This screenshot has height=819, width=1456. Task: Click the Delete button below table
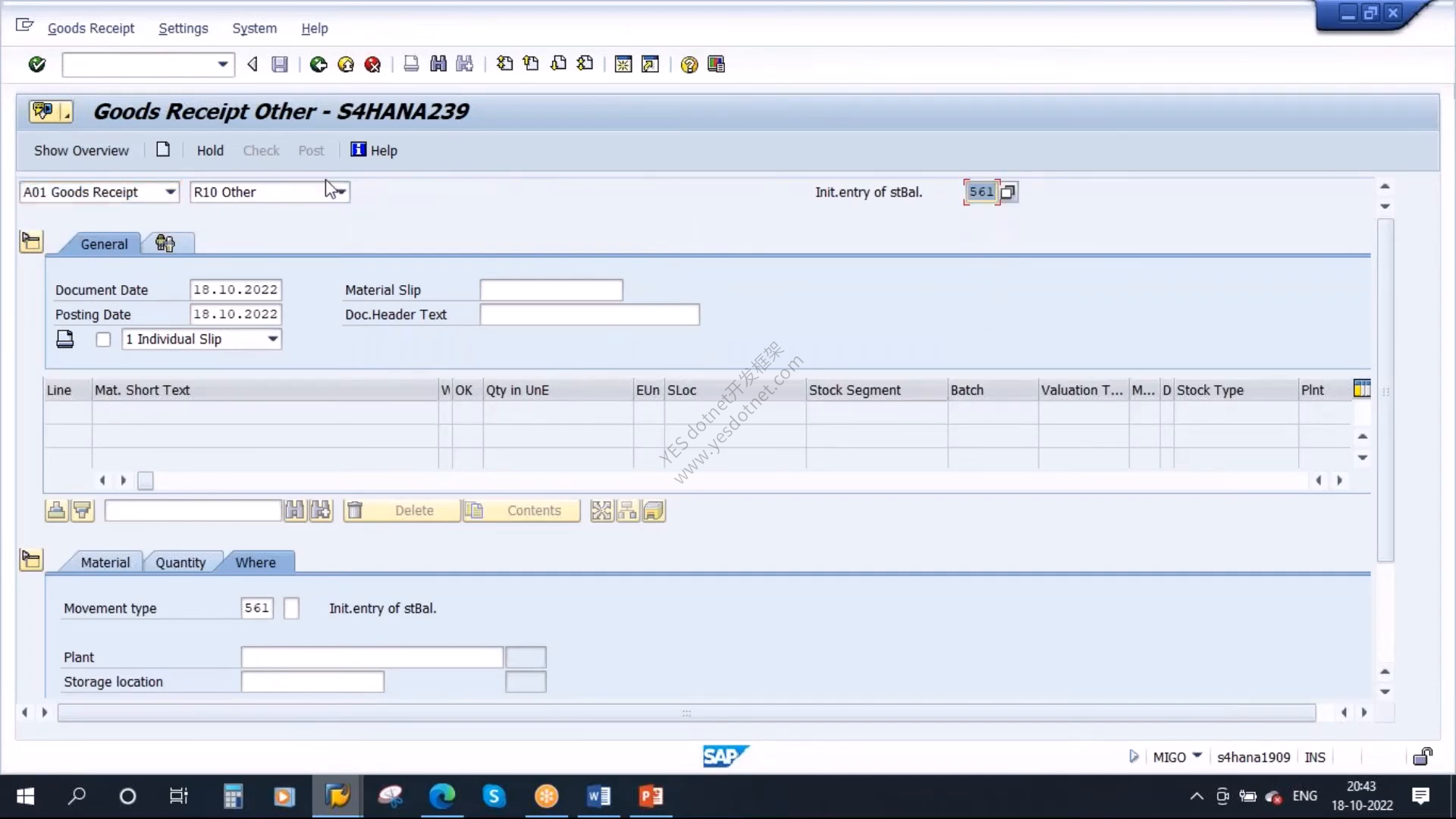[402, 510]
